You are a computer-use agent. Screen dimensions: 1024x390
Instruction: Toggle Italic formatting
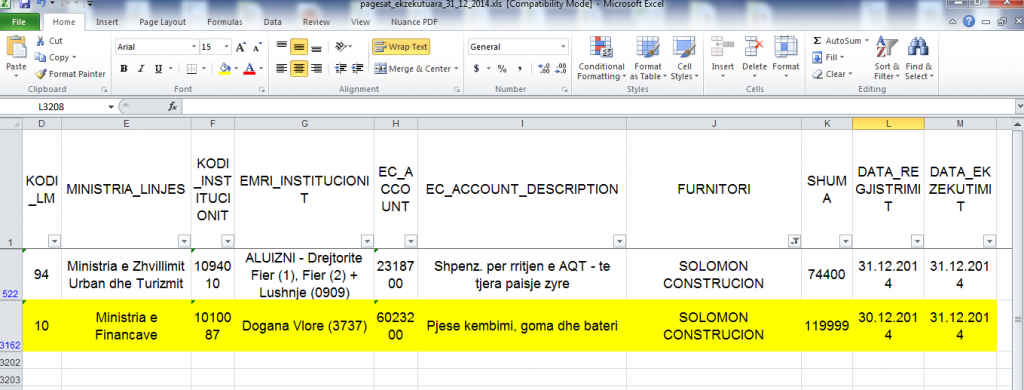click(x=140, y=69)
